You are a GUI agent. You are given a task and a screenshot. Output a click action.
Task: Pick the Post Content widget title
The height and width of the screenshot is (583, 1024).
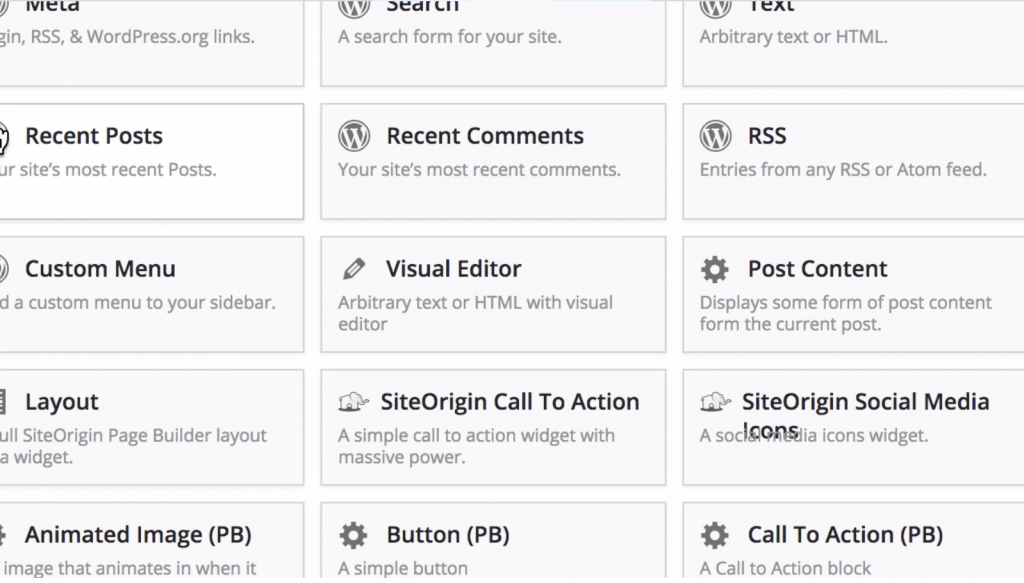(818, 269)
